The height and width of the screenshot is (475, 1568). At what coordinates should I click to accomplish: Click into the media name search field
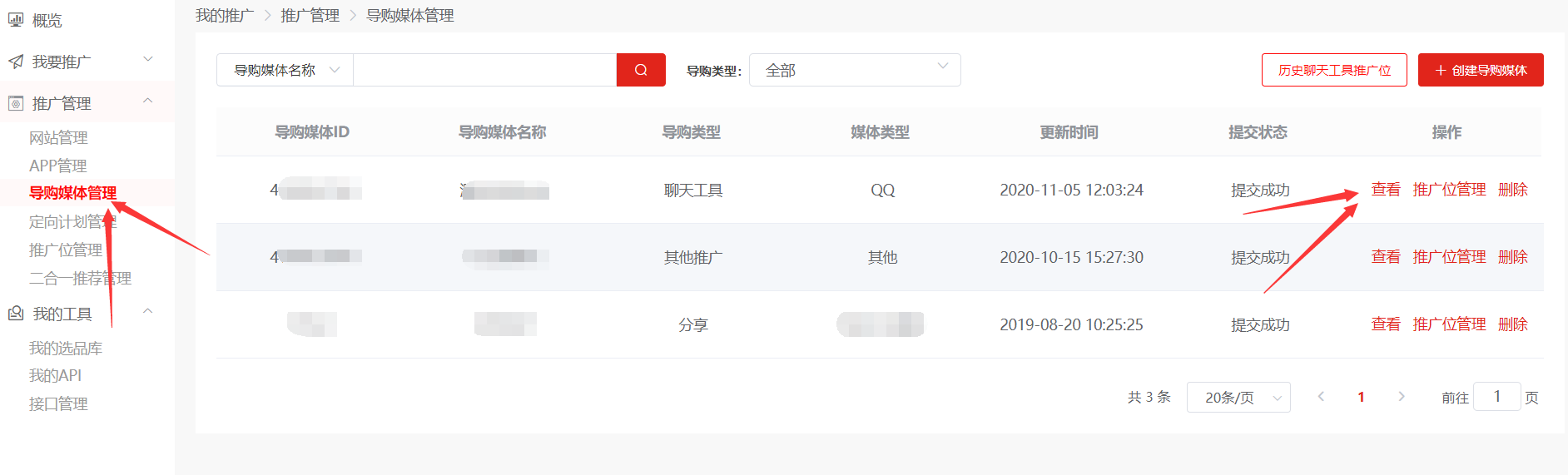(x=484, y=70)
